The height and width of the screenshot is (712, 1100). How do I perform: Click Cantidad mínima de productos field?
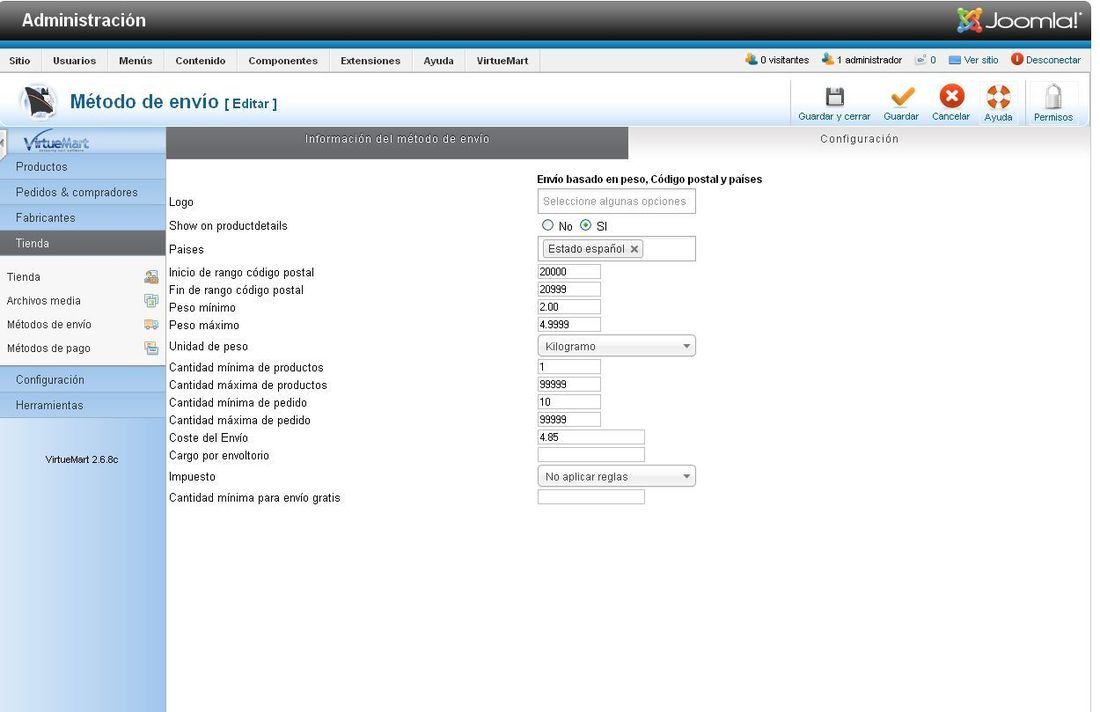569,366
